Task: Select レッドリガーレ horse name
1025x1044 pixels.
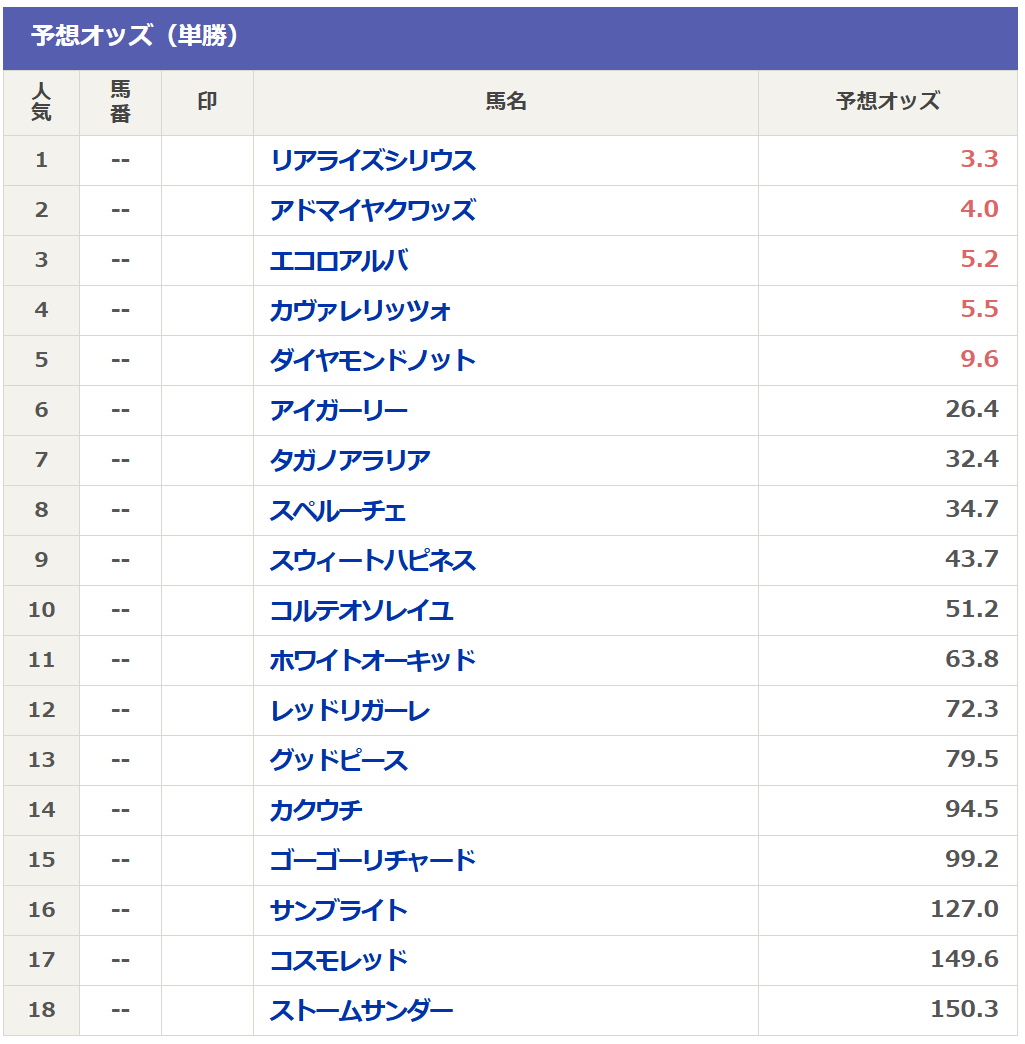Action: coord(350,711)
